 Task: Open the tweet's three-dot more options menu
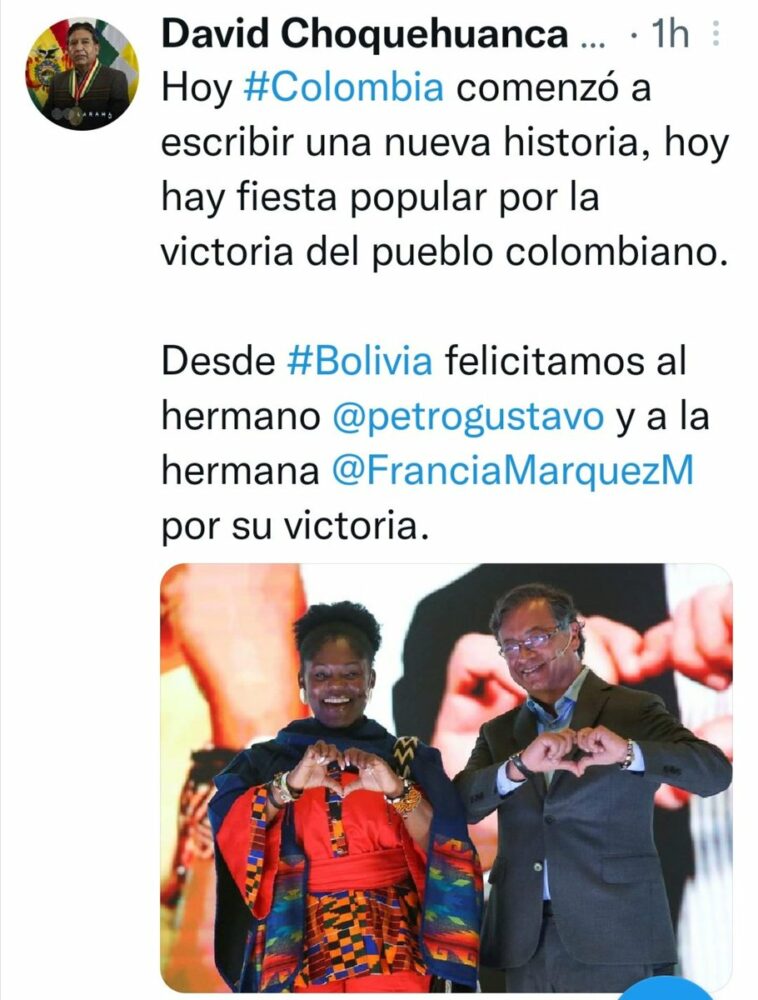click(716, 34)
